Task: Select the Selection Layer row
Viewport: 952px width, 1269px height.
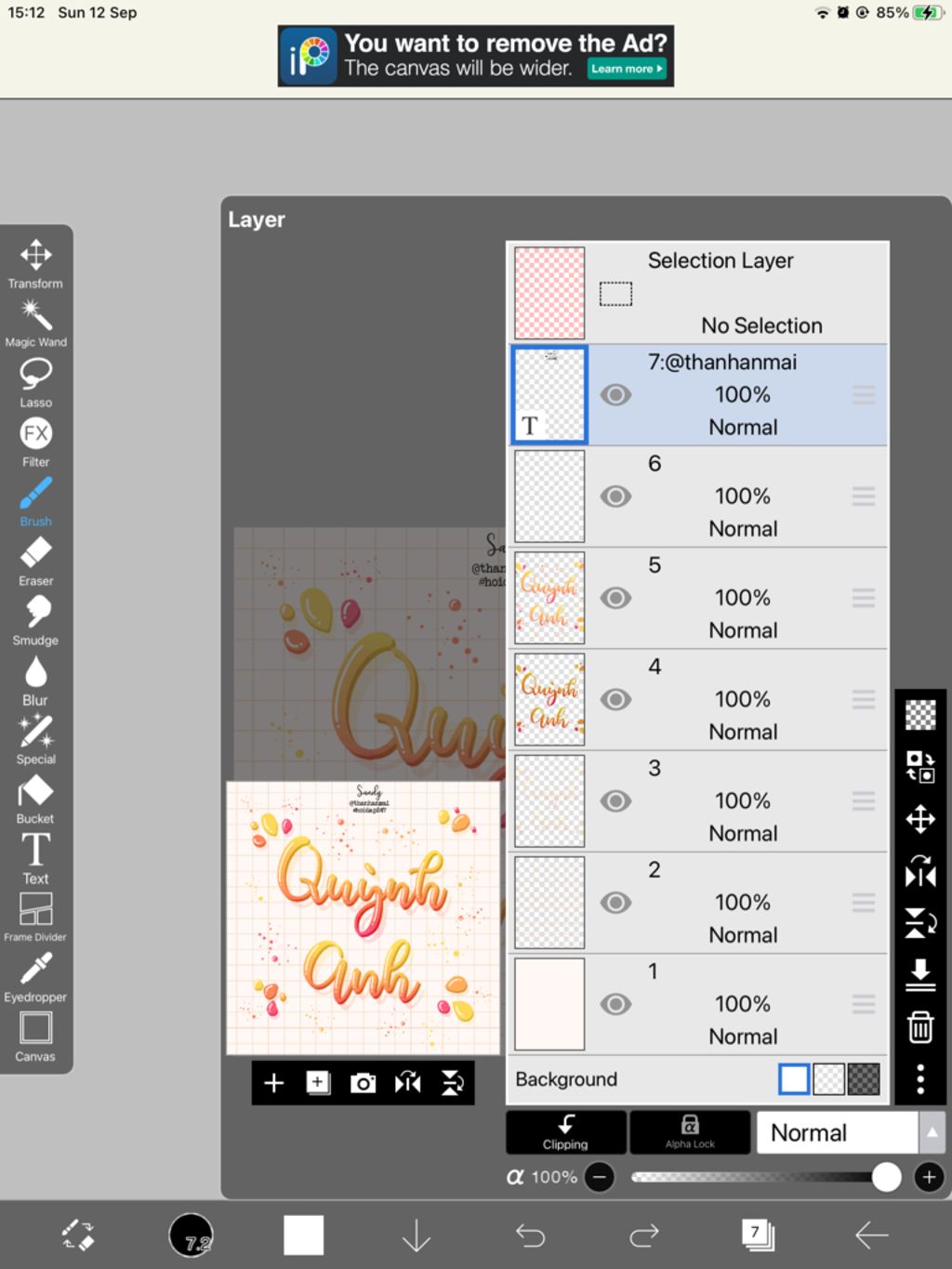Action: point(699,293)
